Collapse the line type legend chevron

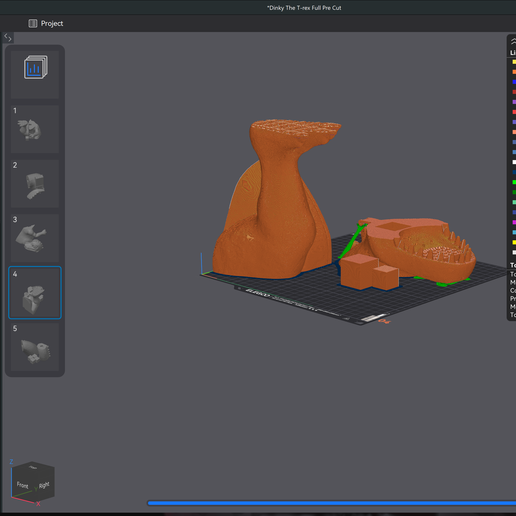(x=513, y=41)
